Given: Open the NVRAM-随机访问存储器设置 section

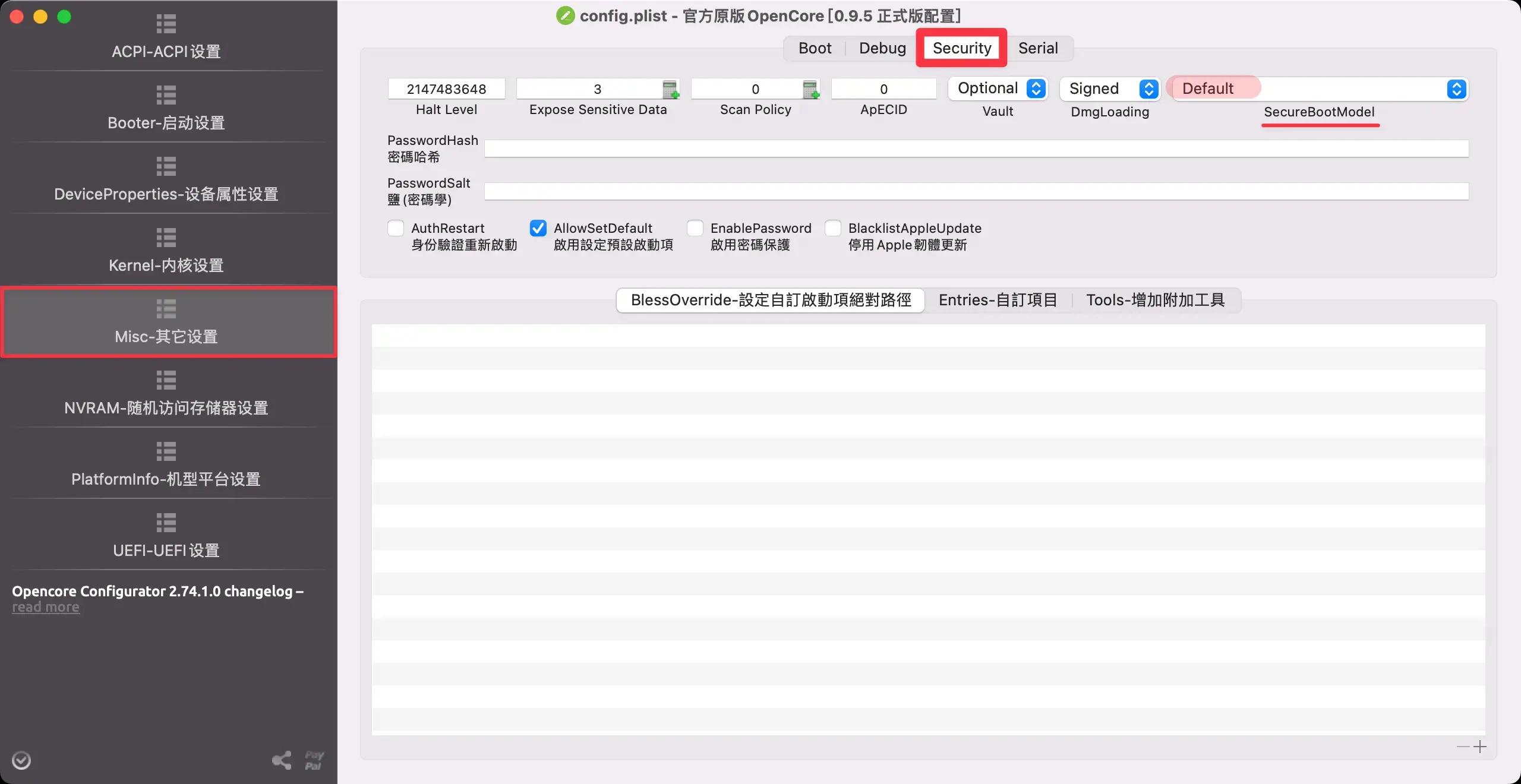Looking at the screenshot, I should (166, 393).
